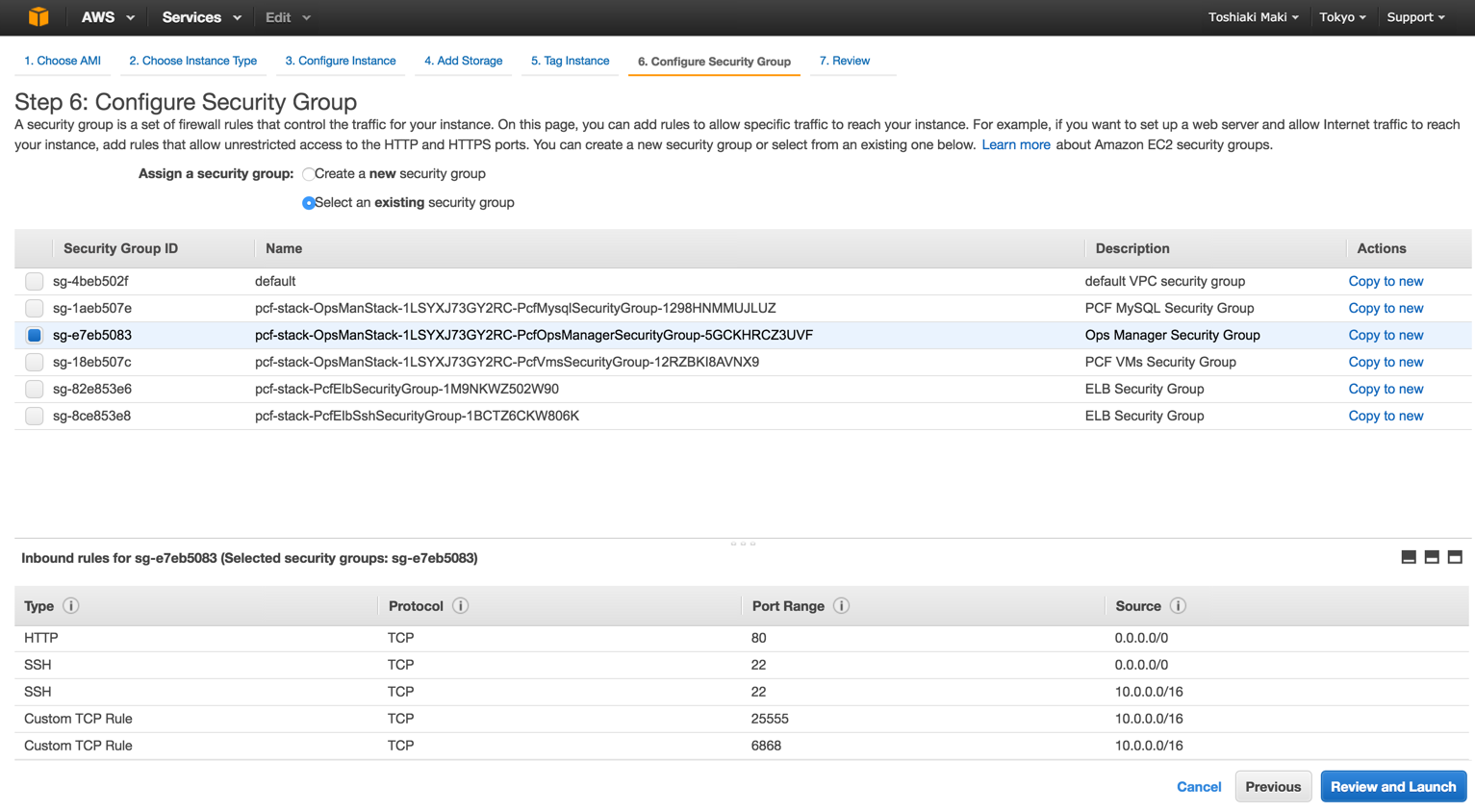
Task: Select the default security group checkbox
Action: tap(35, 282)
